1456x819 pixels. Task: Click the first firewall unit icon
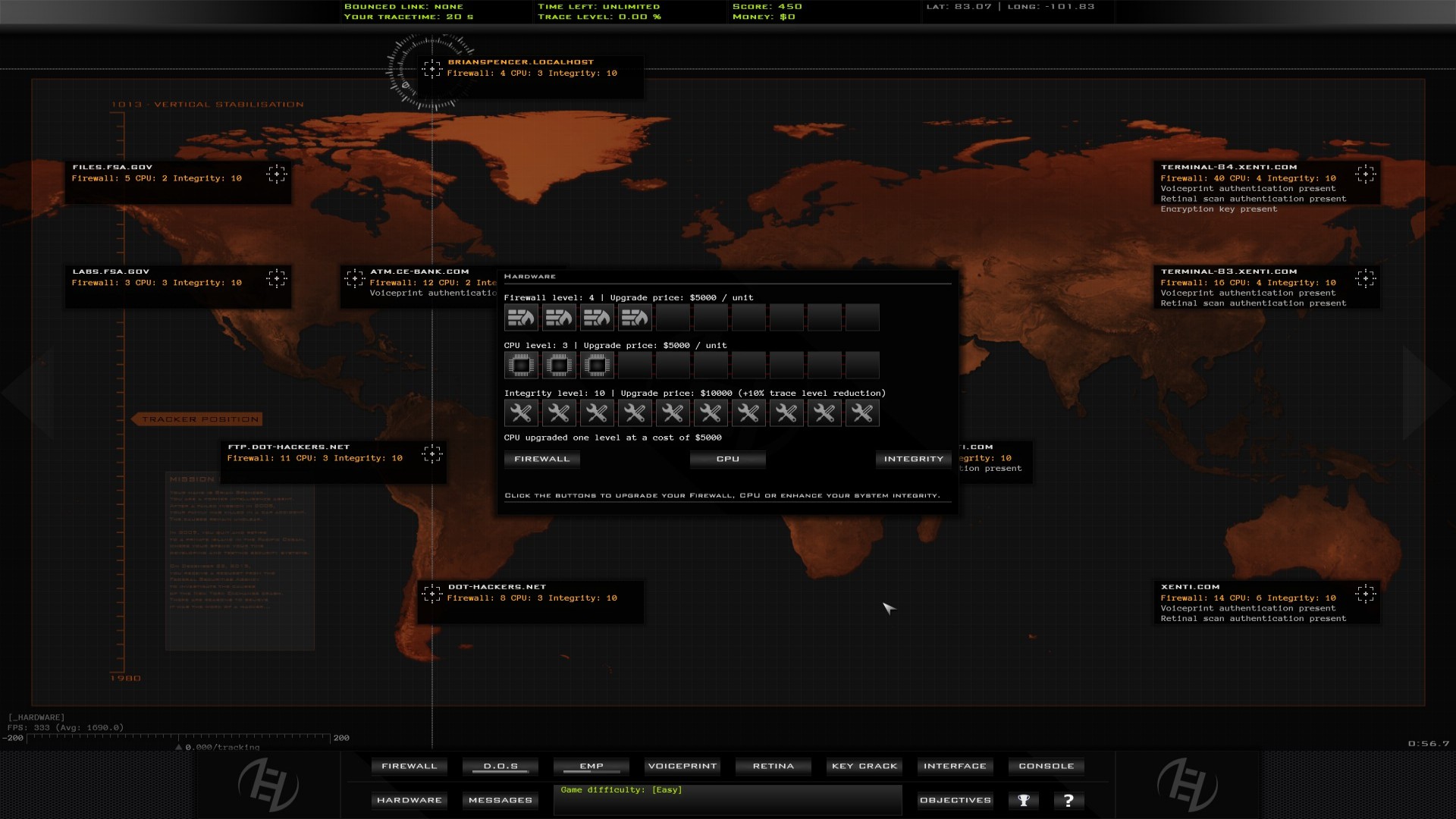pyautogui.click(x=521, y=317)
